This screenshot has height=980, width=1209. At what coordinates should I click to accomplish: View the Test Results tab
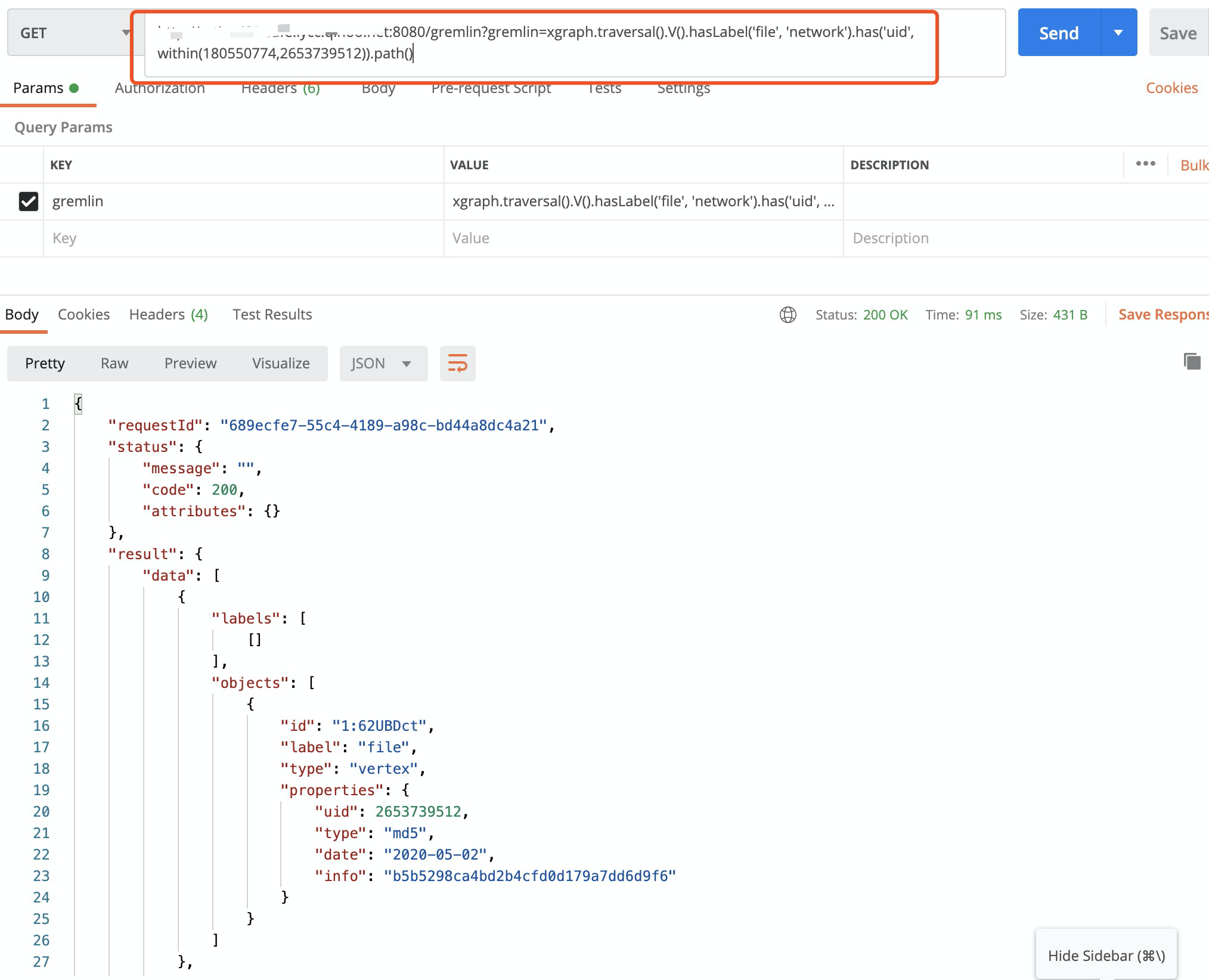tap(271, 314)
